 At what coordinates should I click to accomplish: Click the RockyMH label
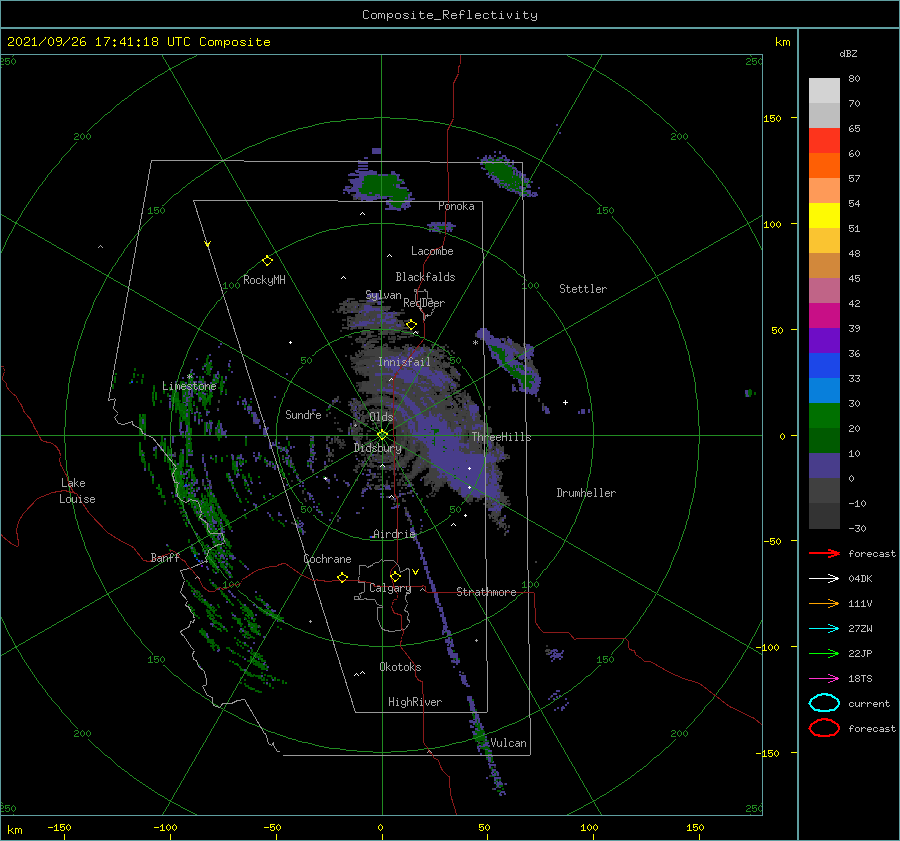264,280
